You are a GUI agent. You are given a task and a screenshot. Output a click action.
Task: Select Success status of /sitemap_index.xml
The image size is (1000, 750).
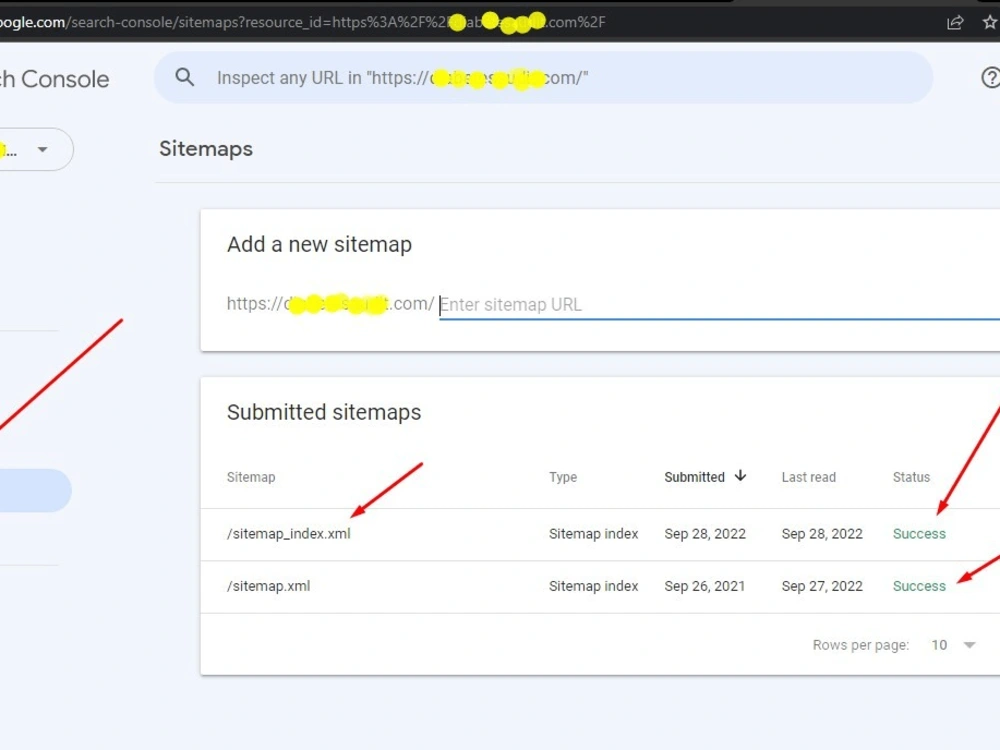click(x=919, y=534)
